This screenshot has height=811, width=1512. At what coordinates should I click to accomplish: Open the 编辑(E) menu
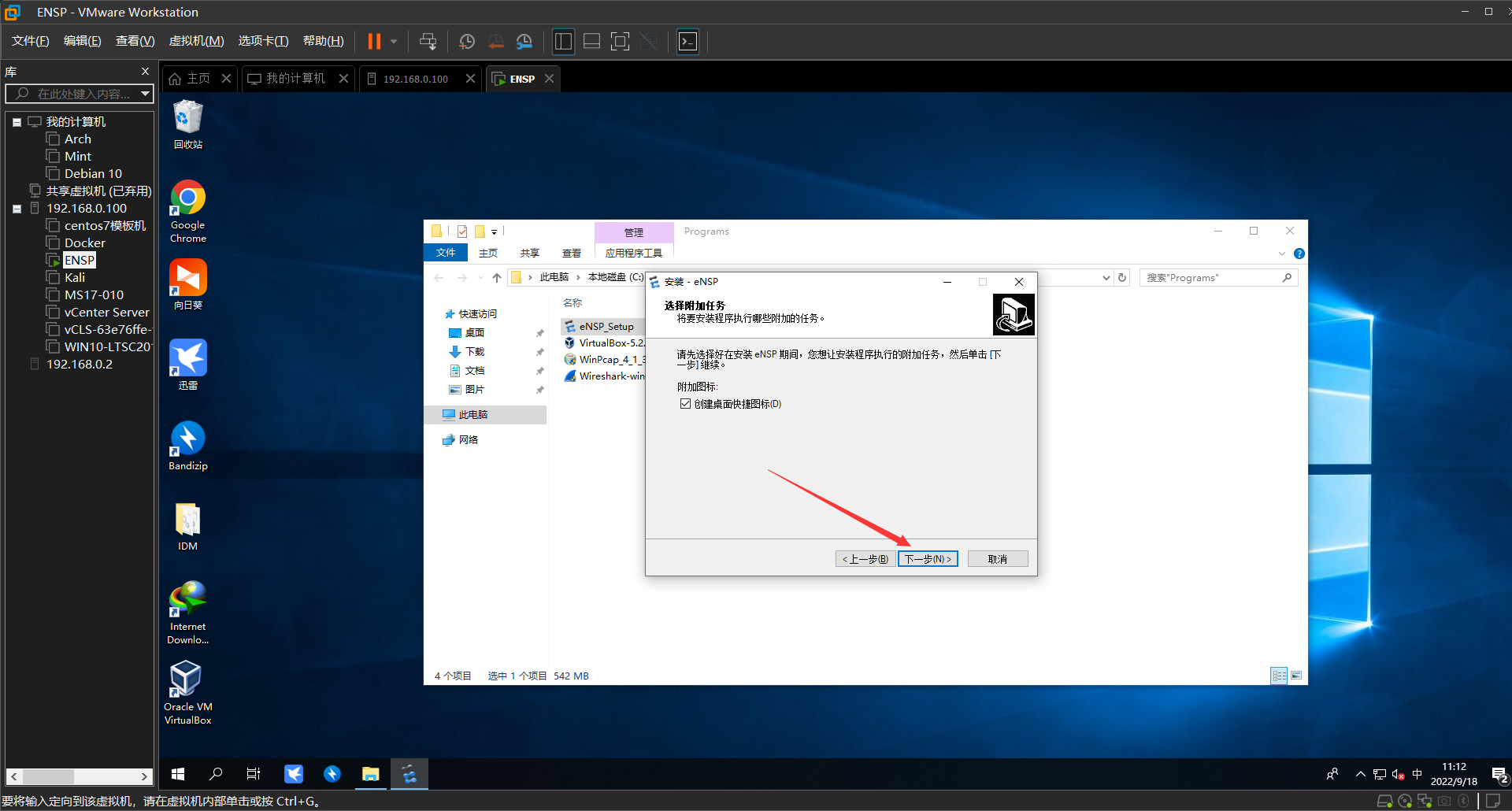click(82, 41)
